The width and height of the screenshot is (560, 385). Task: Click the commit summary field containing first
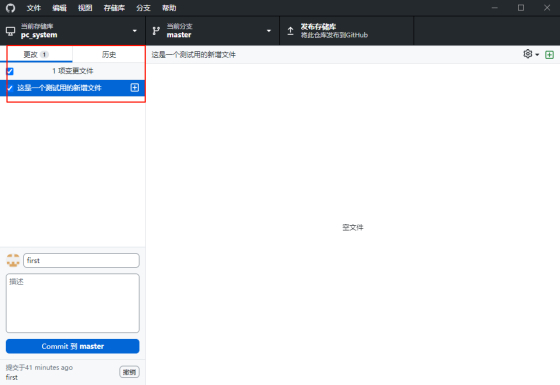[81, 260]
